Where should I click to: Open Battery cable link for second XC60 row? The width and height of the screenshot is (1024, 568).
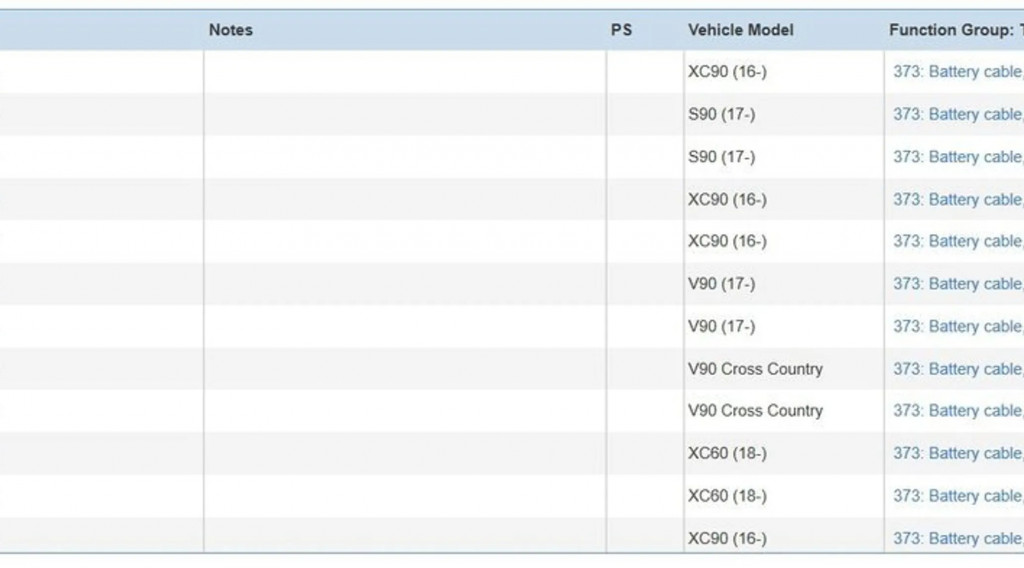[957, 496]
